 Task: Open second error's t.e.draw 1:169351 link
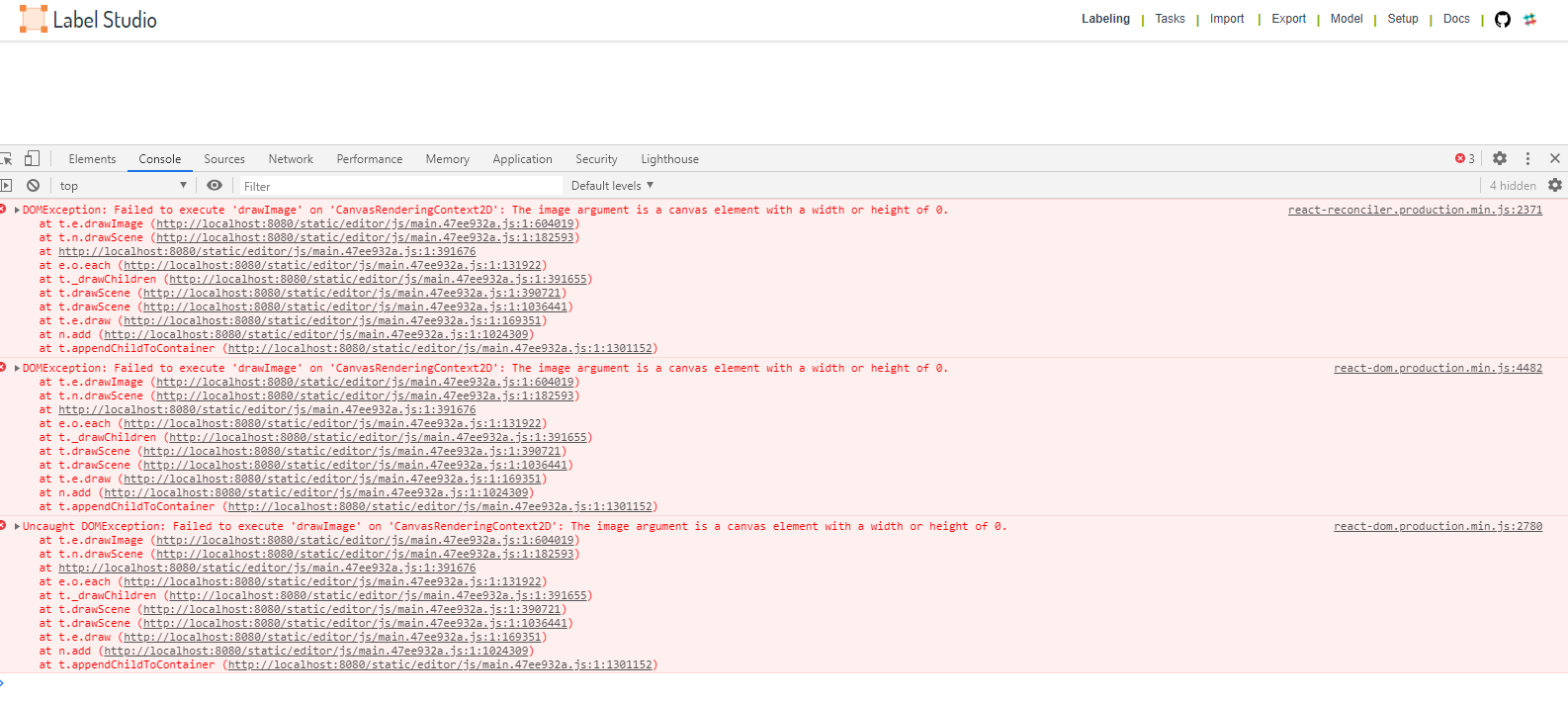[x=332, y=479]
